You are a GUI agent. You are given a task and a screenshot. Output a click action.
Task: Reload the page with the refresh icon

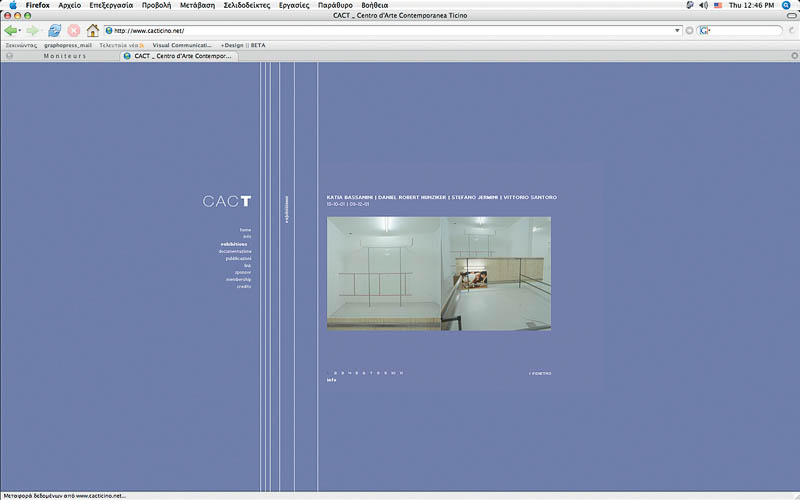(x=54, y=31)
